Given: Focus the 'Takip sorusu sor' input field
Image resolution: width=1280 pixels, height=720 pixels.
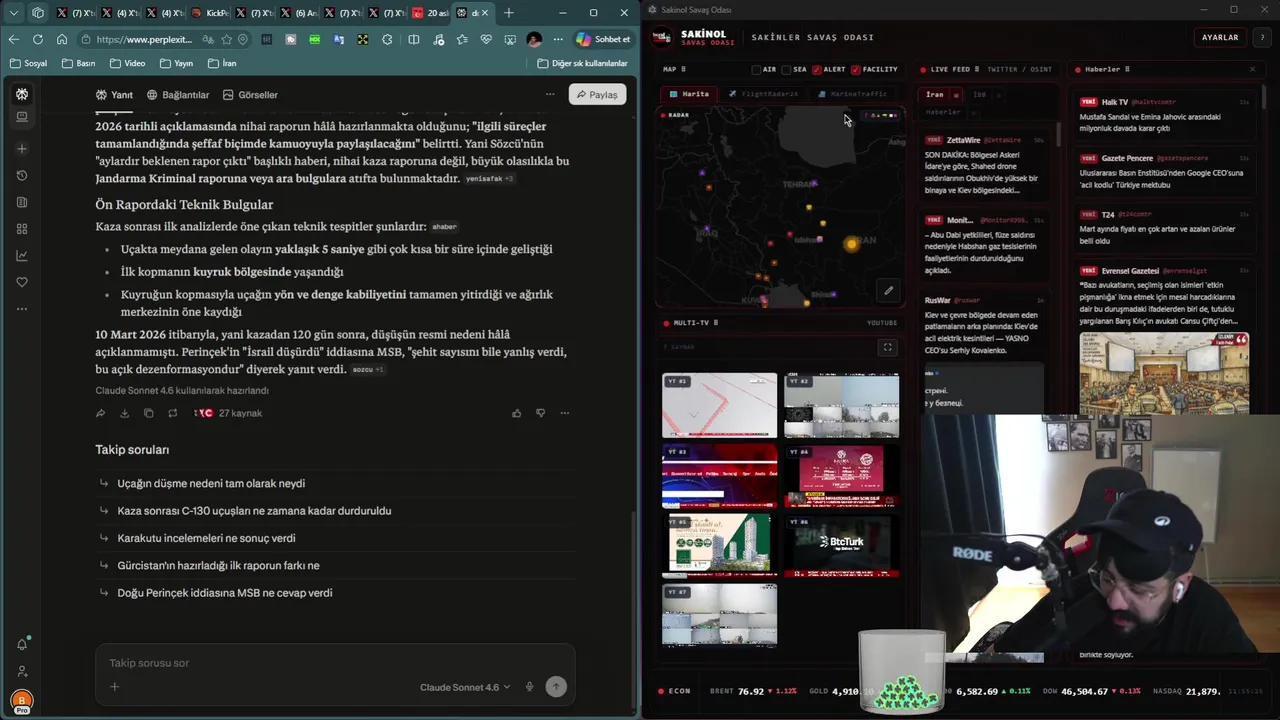Looking at the screenshot, I should (x=335, y=663).
